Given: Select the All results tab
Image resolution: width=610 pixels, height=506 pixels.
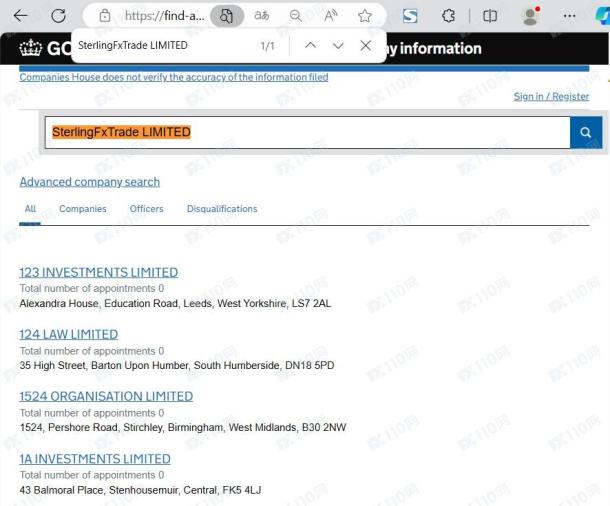Looking at the screenshot, I should click(30, 209).
